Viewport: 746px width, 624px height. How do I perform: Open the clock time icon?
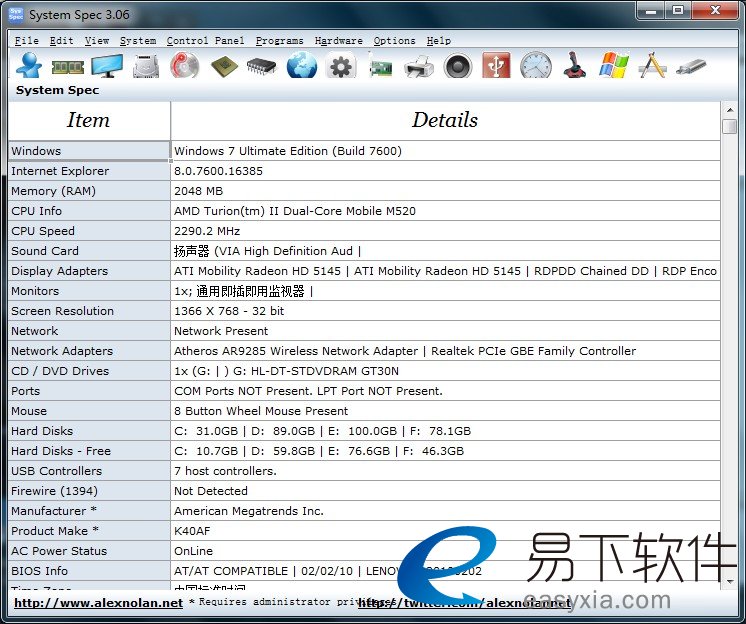(536, 65)
